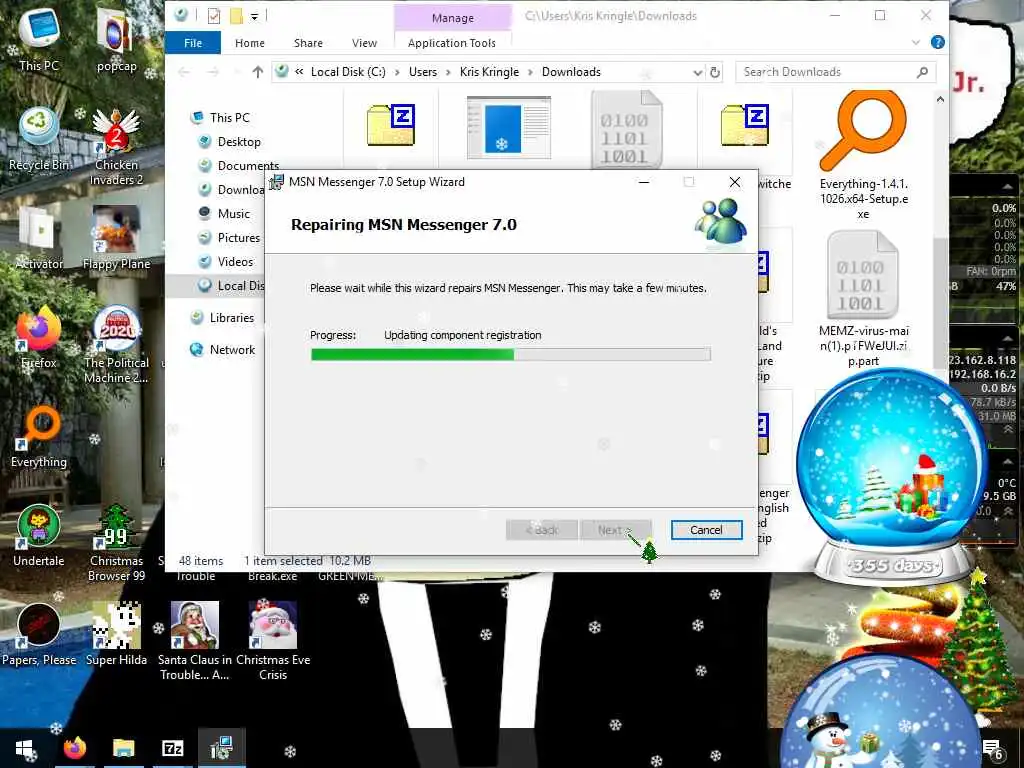
Task: Open Everything search desktop shortcut
Action: pyautogui.click(x=39, y=436)
